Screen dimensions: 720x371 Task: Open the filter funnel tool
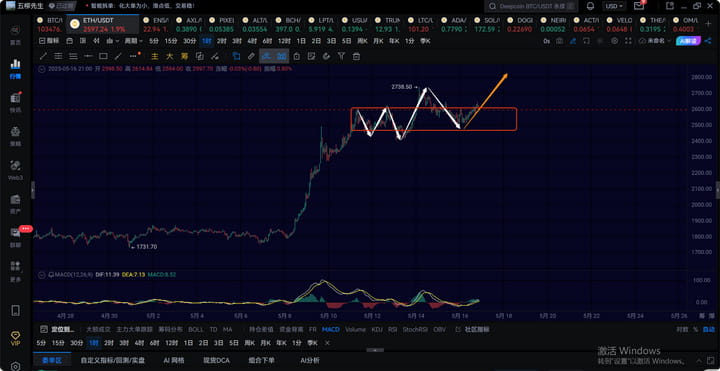tap(341, 56)
